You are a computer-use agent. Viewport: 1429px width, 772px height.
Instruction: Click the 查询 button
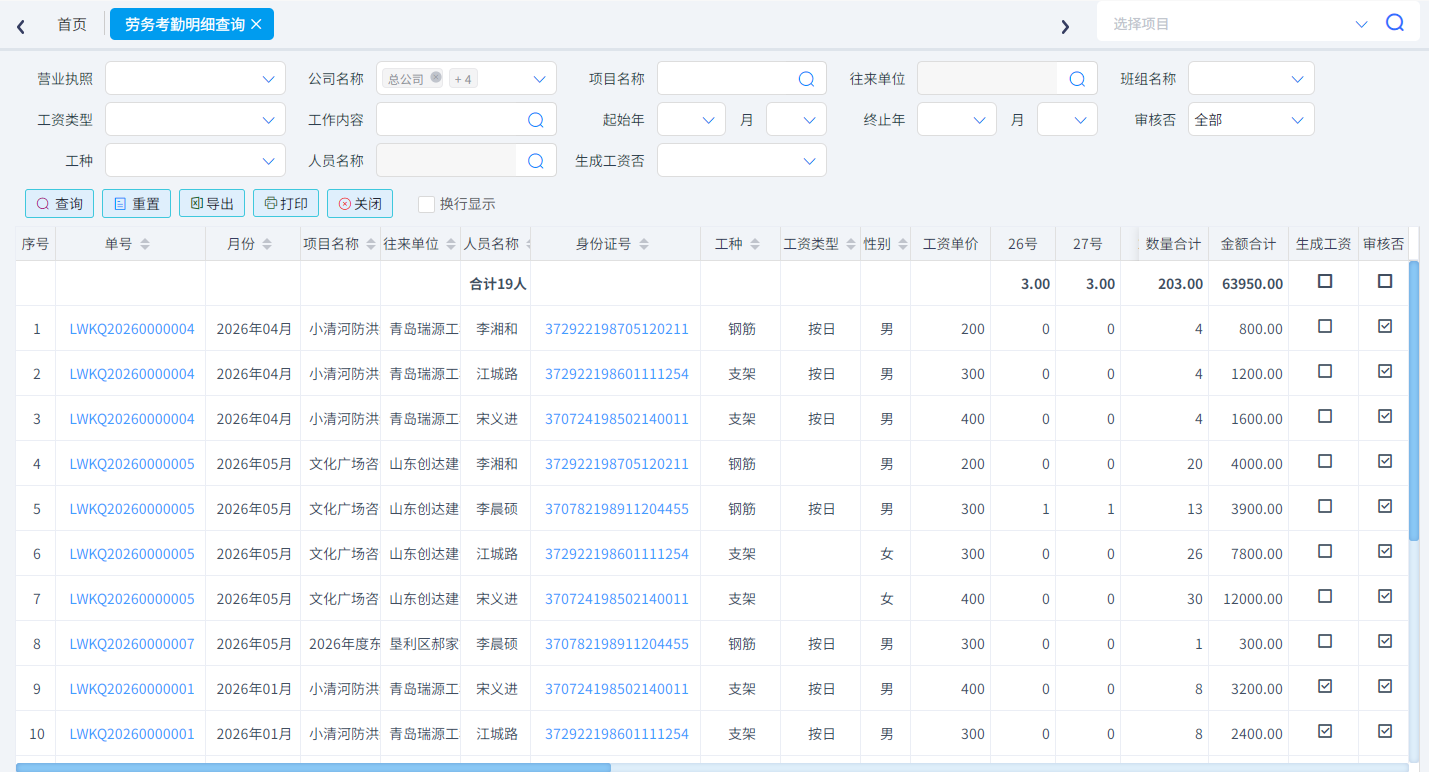click(60, 204)
